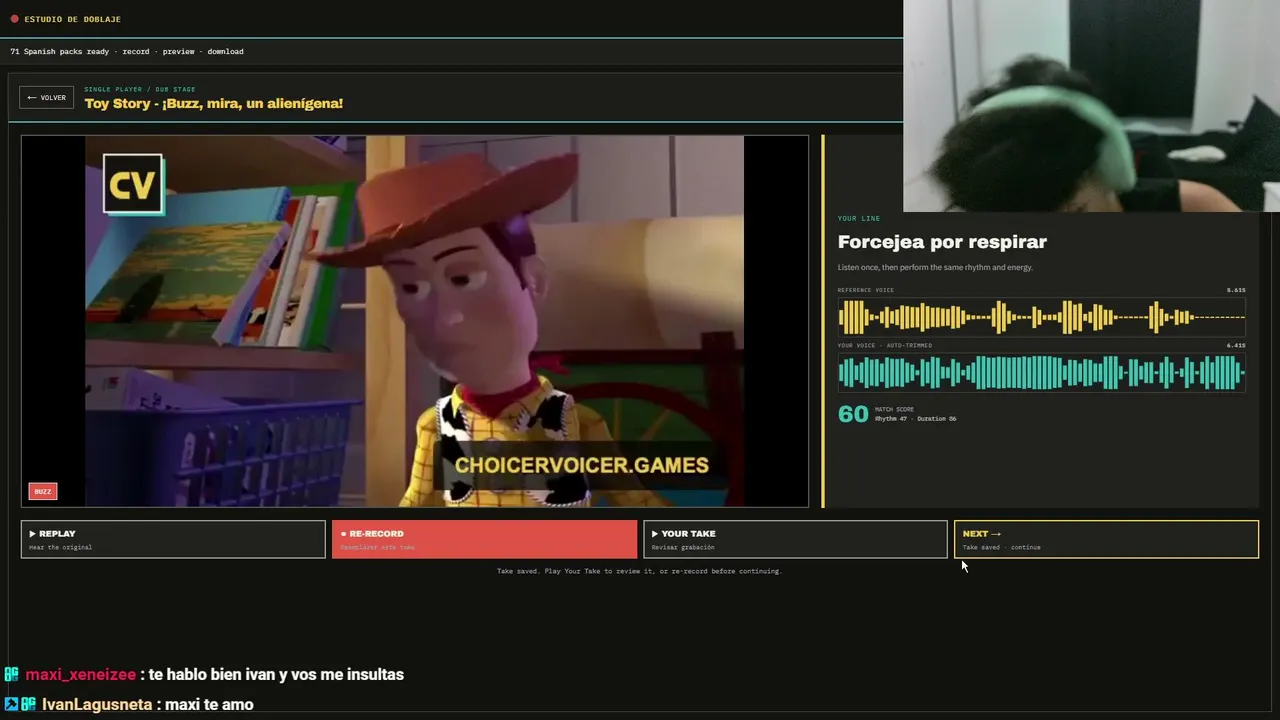The width and height of the screenshot is (1280, 720).
Task: Click the CV logo on the video
Action: (x=133, y=184)
